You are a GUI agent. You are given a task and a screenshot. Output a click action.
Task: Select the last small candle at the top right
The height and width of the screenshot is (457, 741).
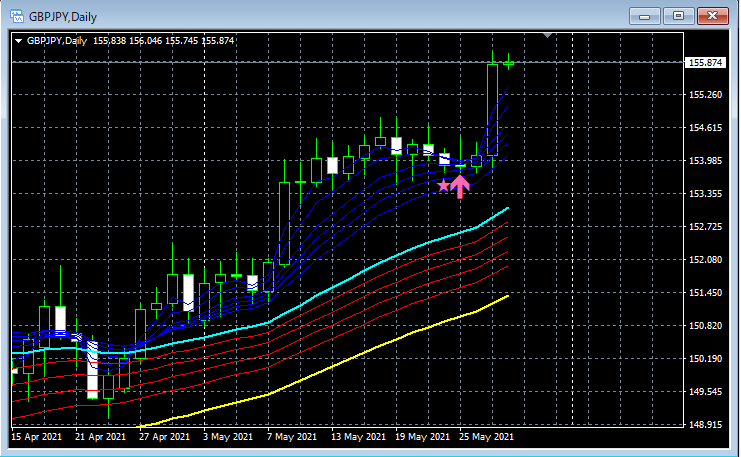508,63
